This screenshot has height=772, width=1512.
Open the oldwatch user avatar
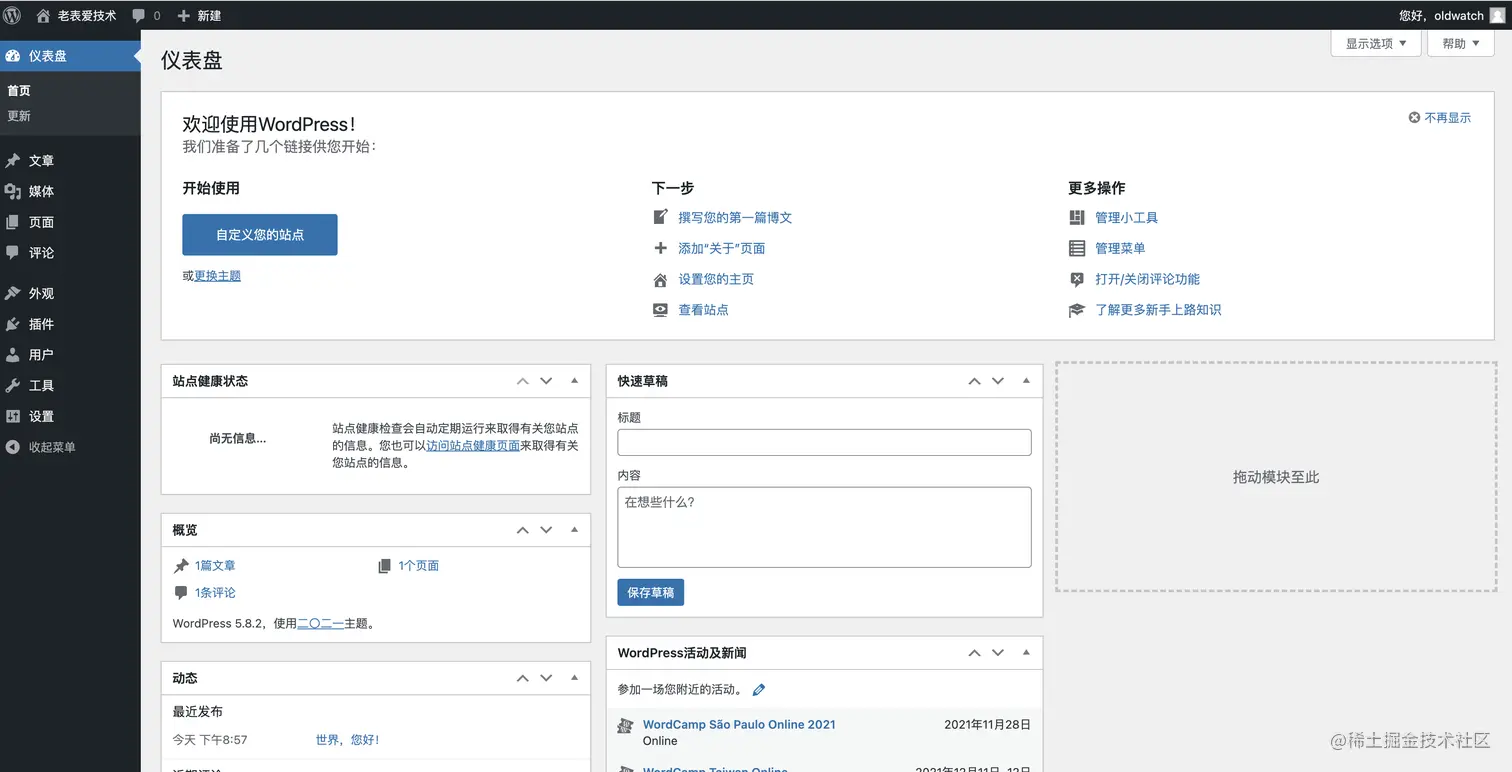(x=1496, y=15)
